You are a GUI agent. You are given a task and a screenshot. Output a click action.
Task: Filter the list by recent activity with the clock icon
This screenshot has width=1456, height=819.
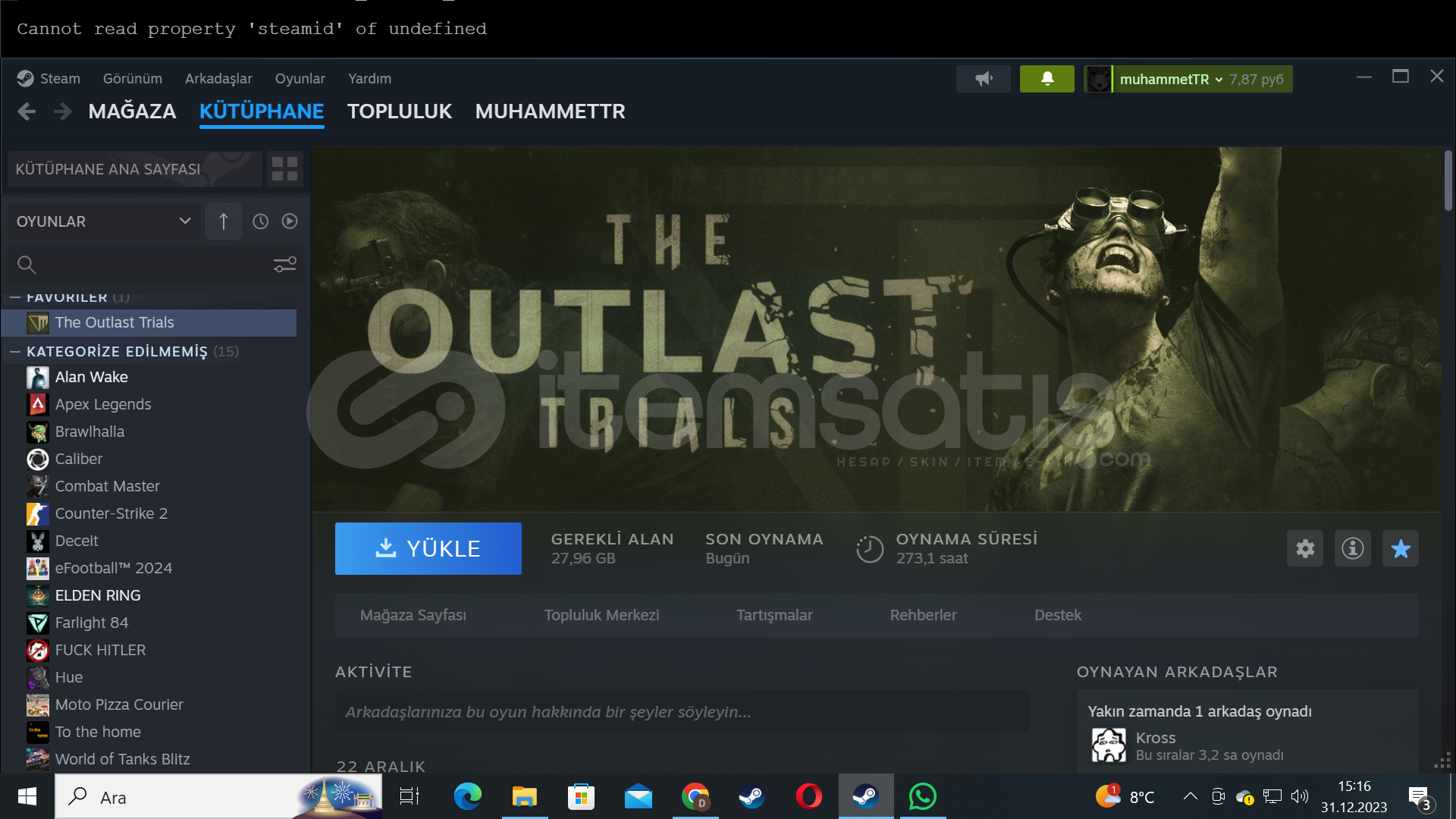point(260,221)
